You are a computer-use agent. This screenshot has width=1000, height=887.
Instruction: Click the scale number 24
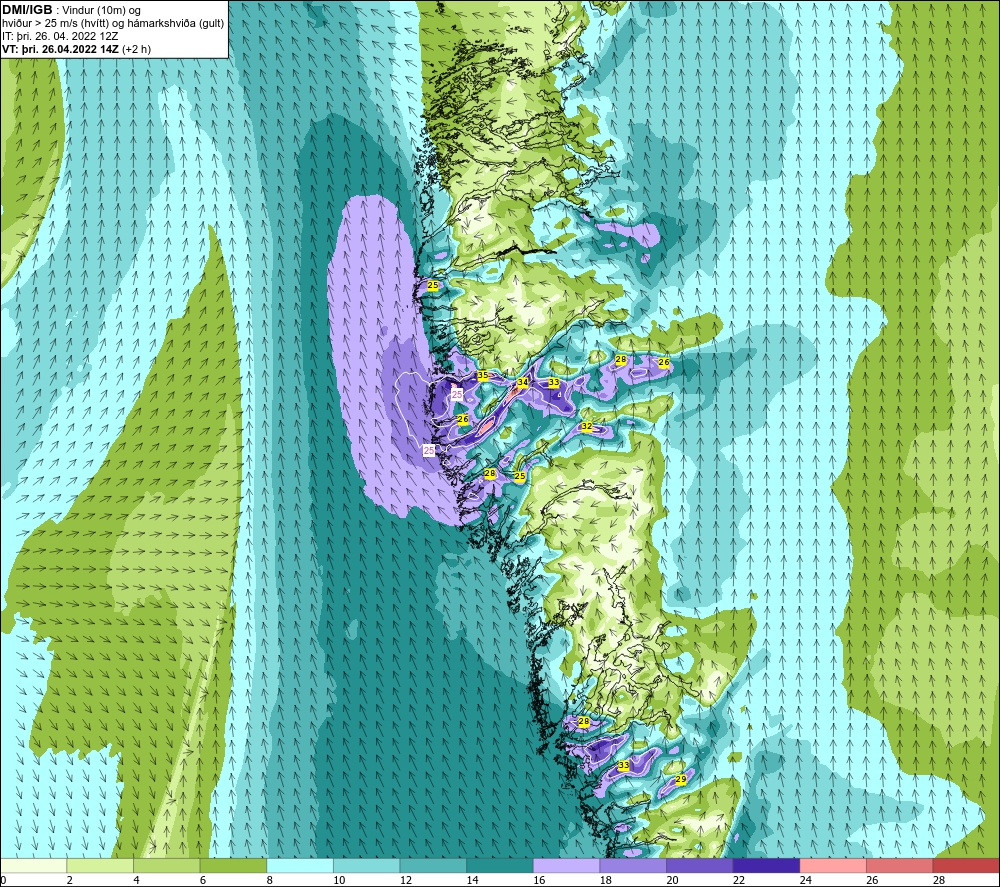pyautogui.click(x=805, y=880)
